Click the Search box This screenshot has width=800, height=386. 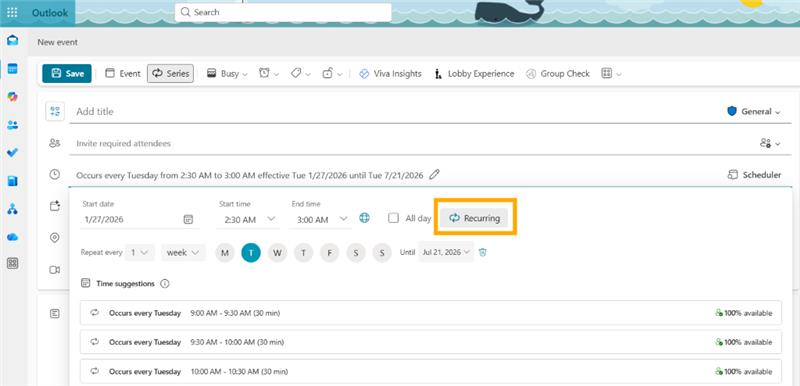(283, 12)
